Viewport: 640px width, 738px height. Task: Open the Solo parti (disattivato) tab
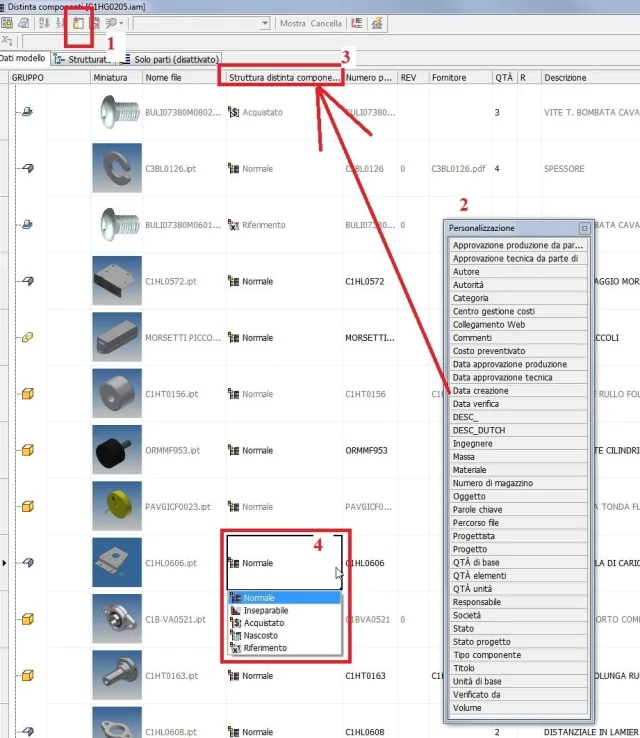pyautogui.click(x=170, y=59)
